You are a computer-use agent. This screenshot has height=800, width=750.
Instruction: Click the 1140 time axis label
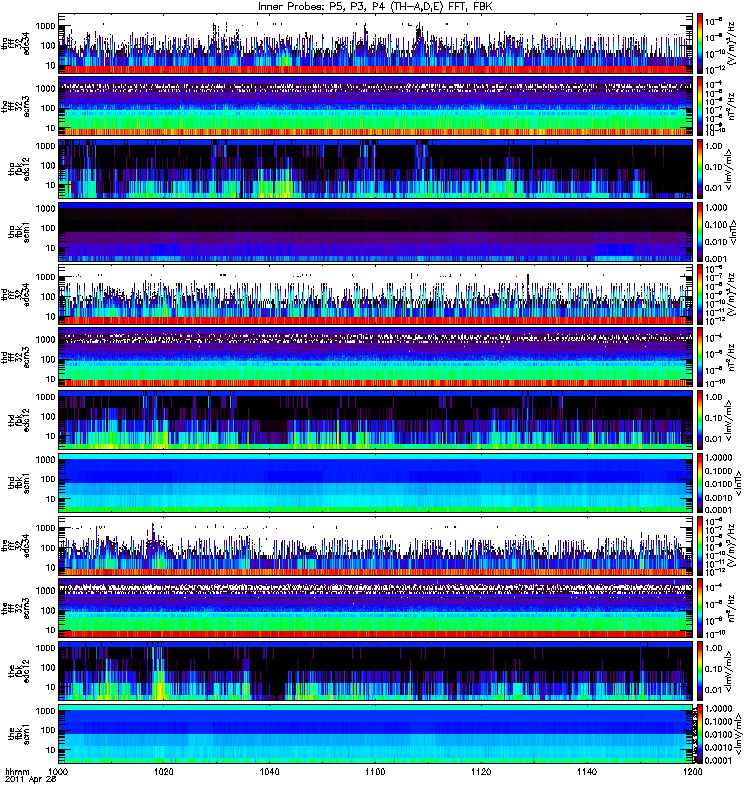[x=587, y=771]
